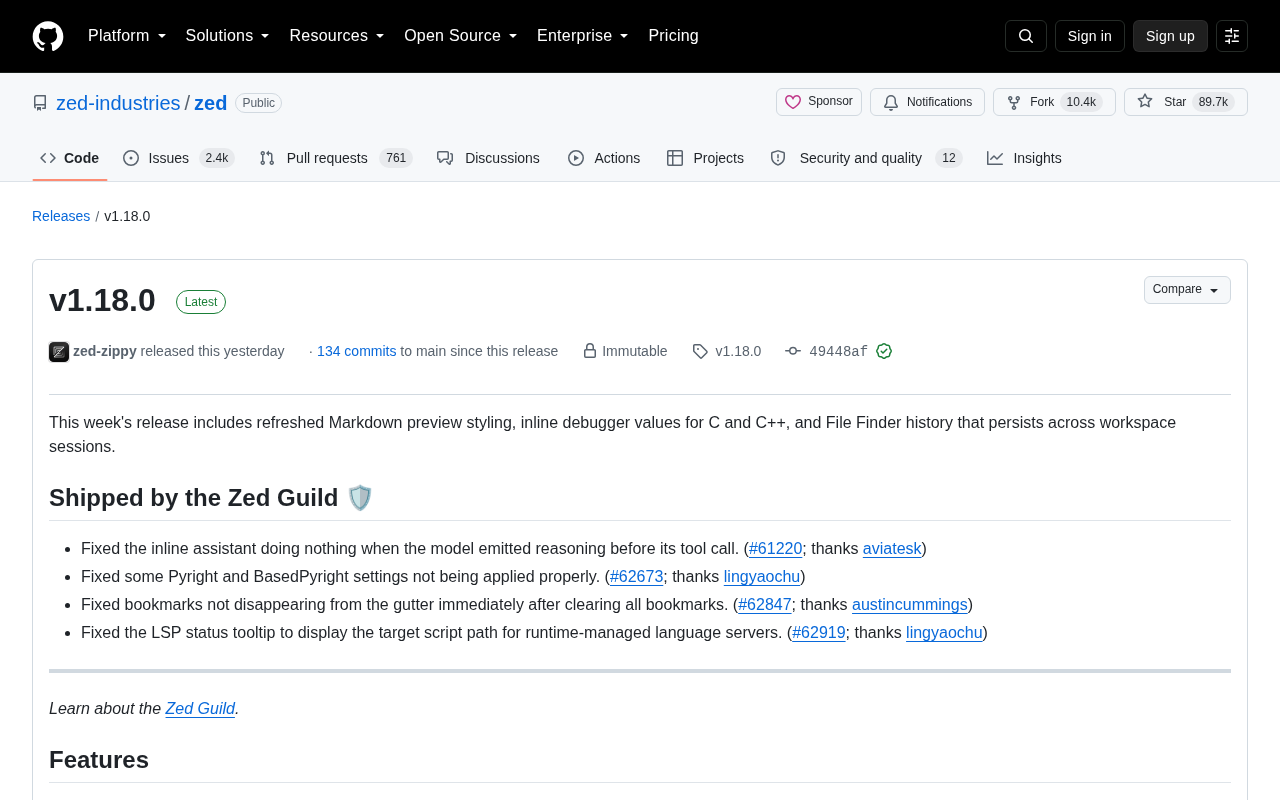The image size is (1280, 800).
Task: Open pull request #61220
Action: [776, 549]
